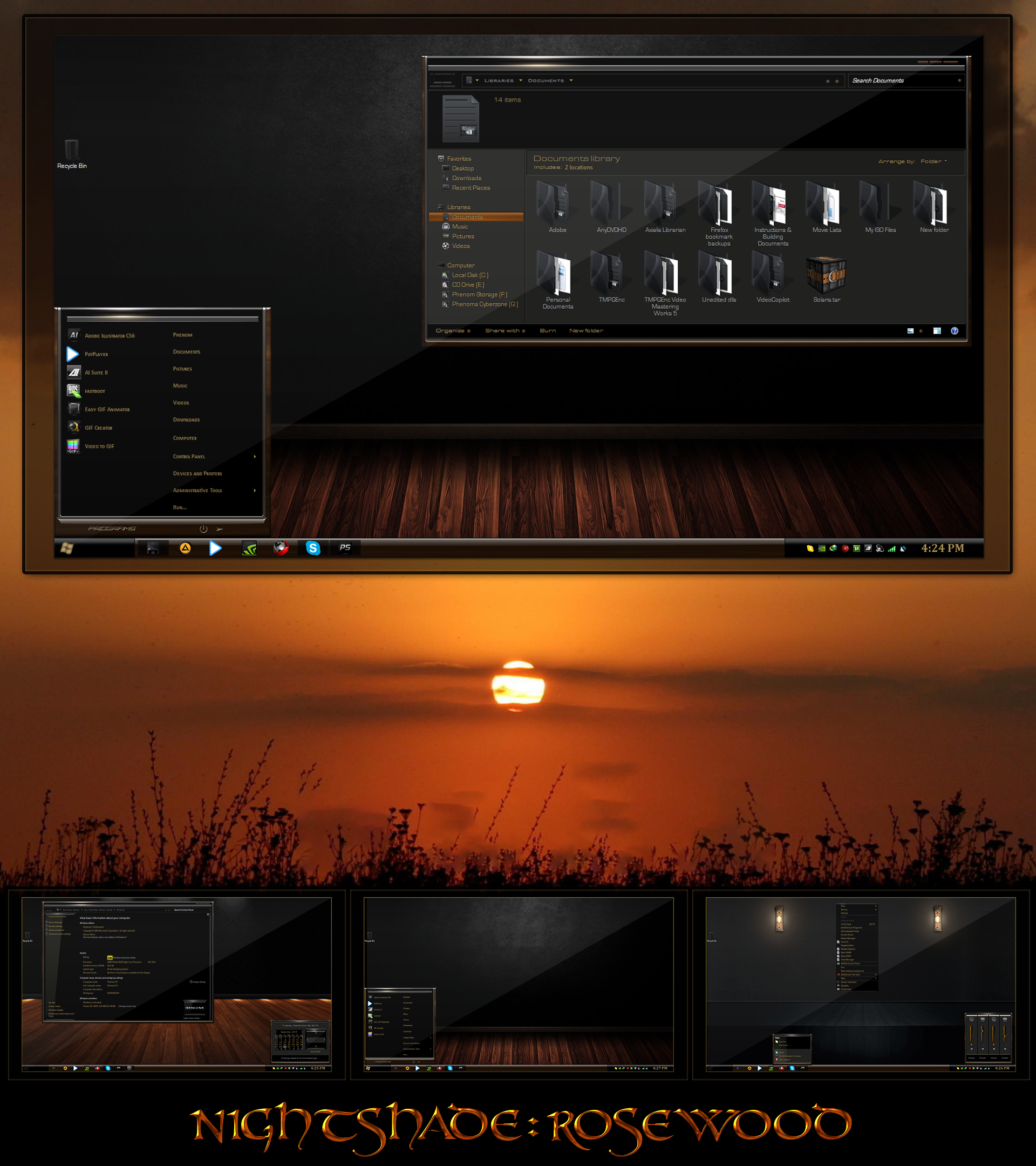Select the VideoCopilot folder
The image size is (1036, 1166).
point(773,276)
